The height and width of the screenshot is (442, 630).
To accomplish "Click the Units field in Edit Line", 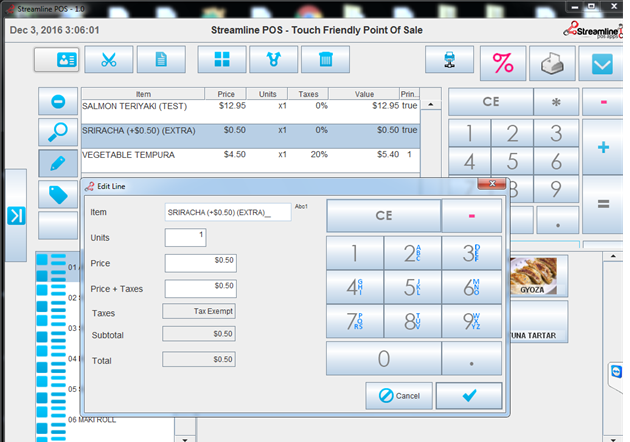I will [x=185, y=237].
